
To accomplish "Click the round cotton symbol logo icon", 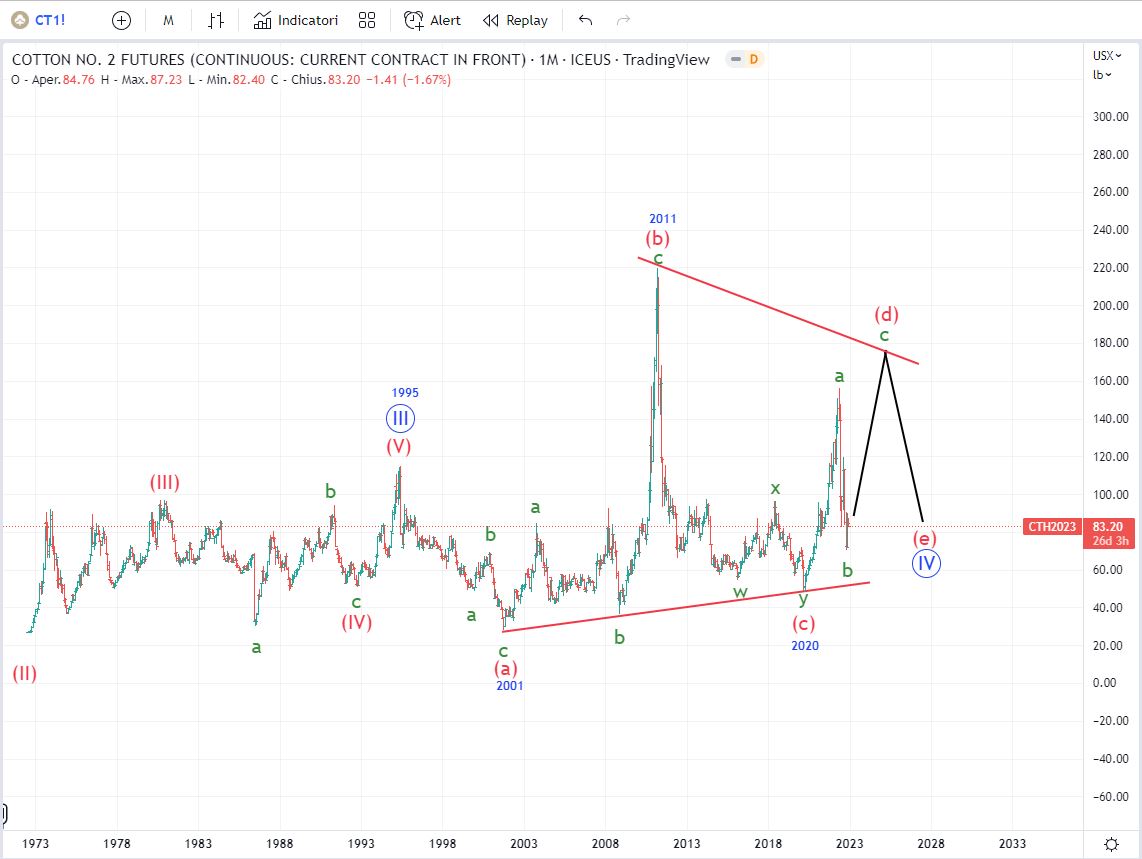I will click(x=20, y=20).
